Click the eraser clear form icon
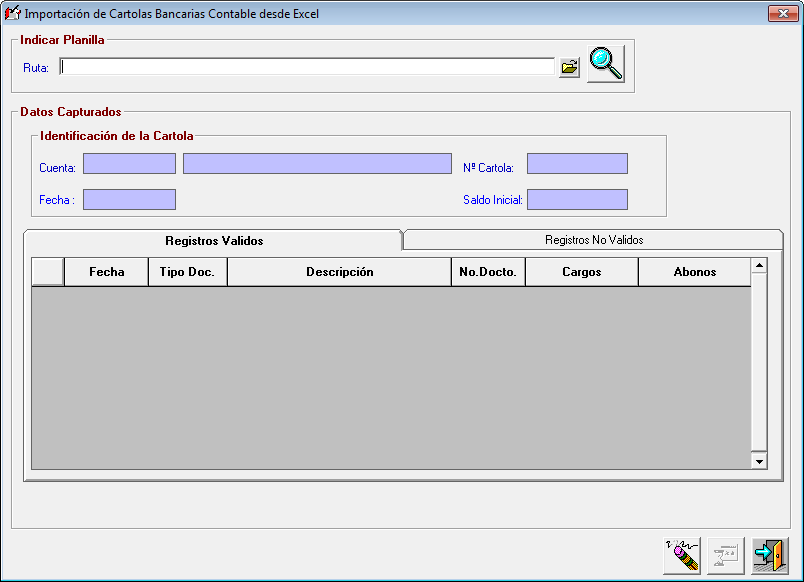The width and height of the screenshot is (804, 582). click(682, 556)
